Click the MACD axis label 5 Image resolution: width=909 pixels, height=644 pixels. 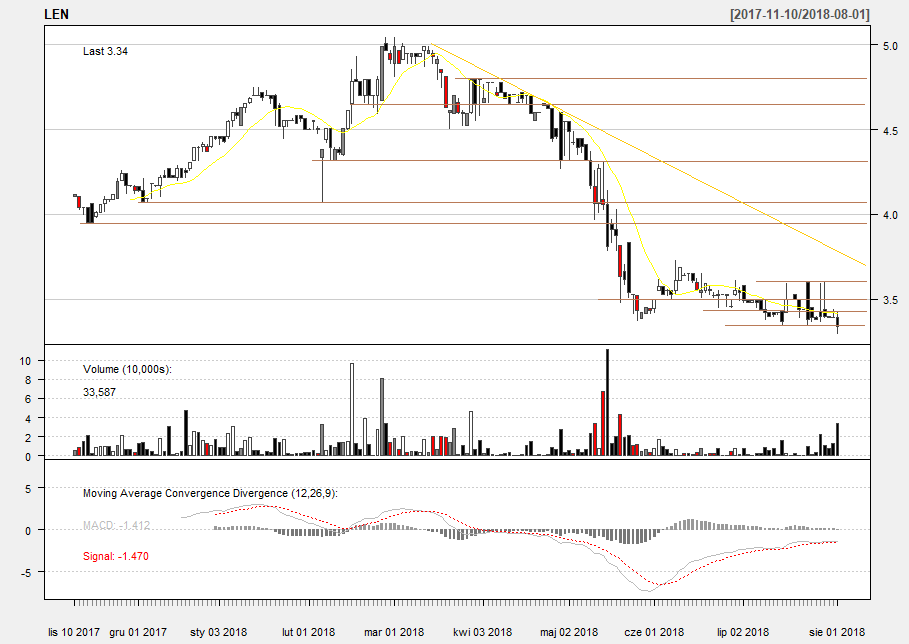pos(27,489)
